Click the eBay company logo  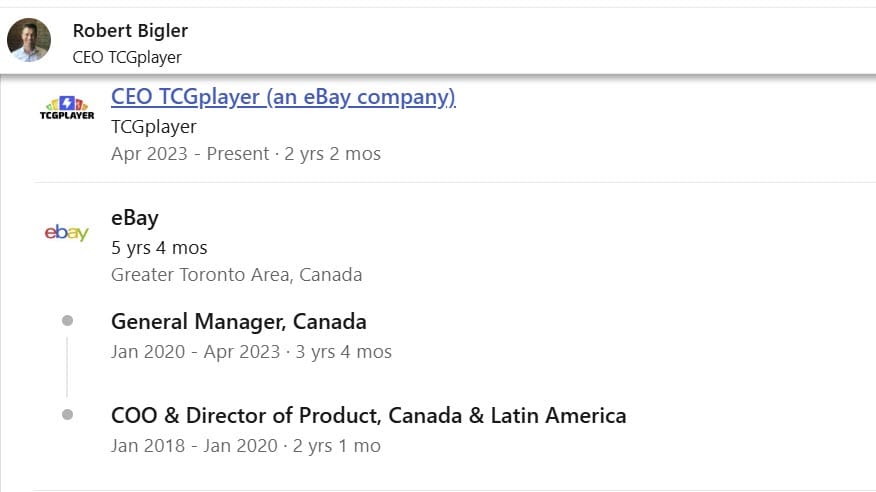[66, 232]
